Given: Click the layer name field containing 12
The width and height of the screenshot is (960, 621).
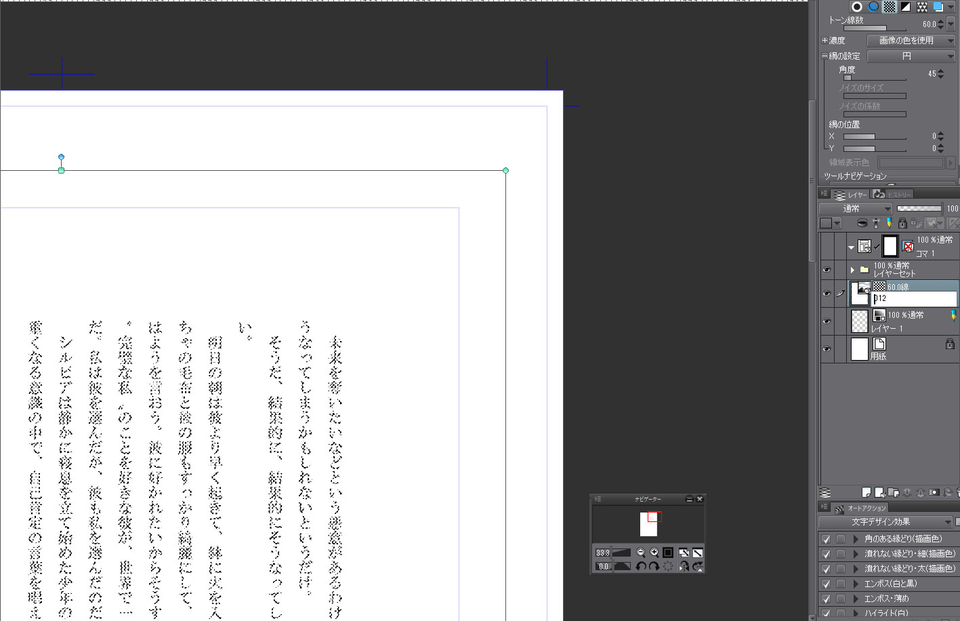Looking at the screenshot, I should point(913,299).
